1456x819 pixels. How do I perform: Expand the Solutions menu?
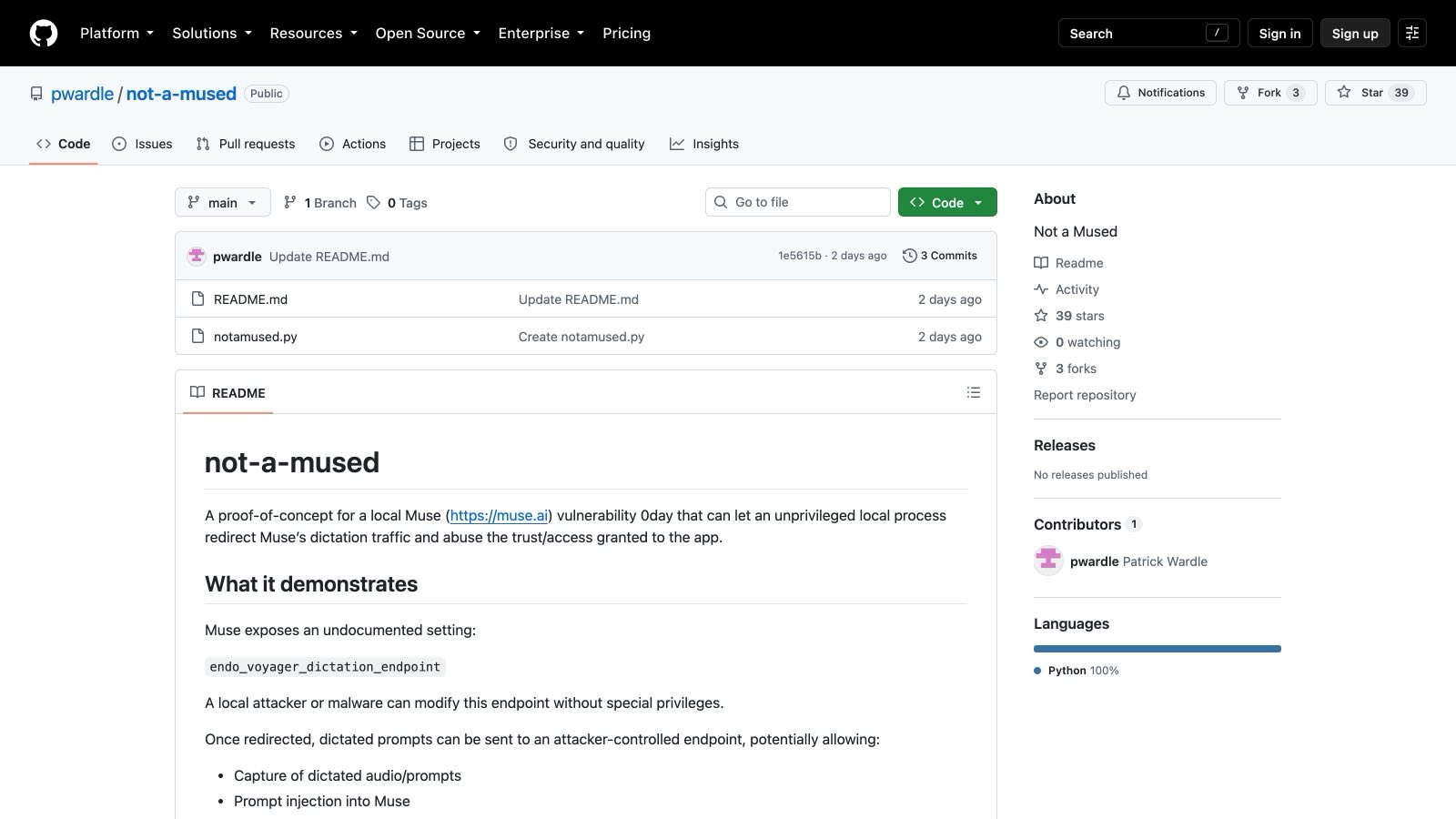tap(212, 33)
